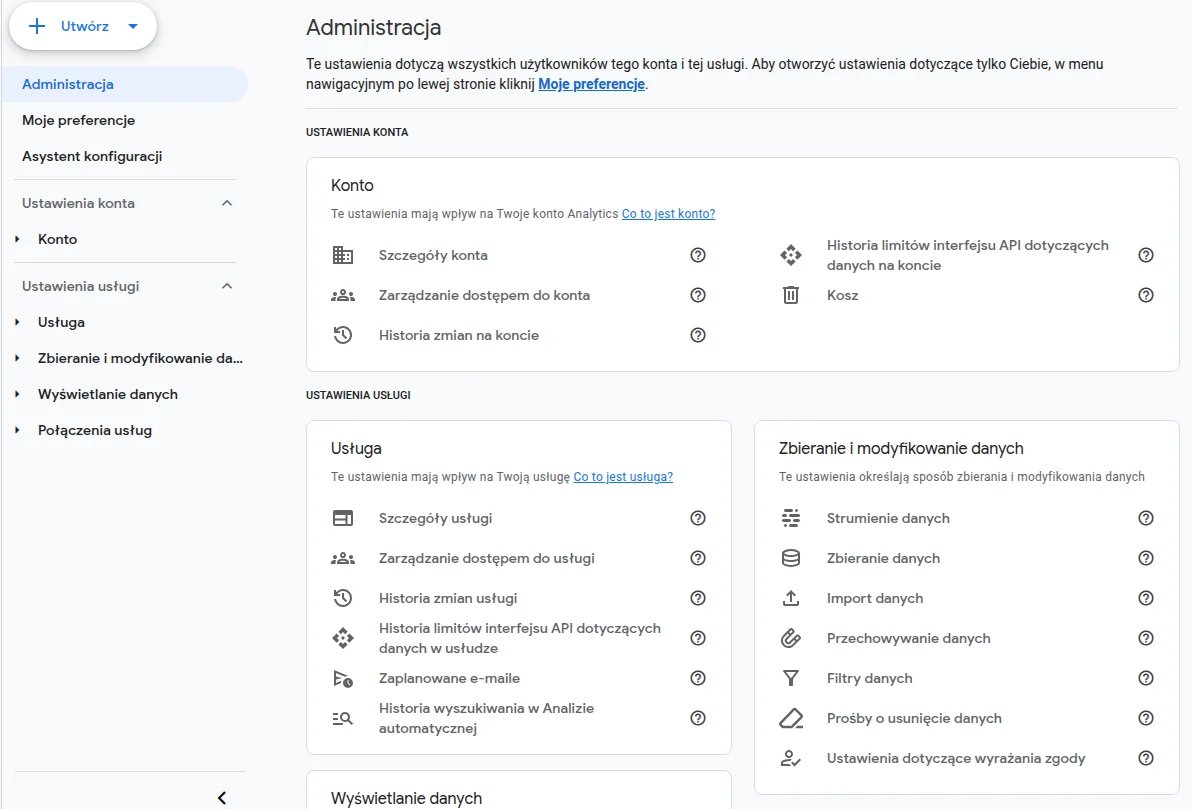Screen dimensions: 1192x809
Task: Click the Wyświetlanie danych card heading
Action: point(406,798)
